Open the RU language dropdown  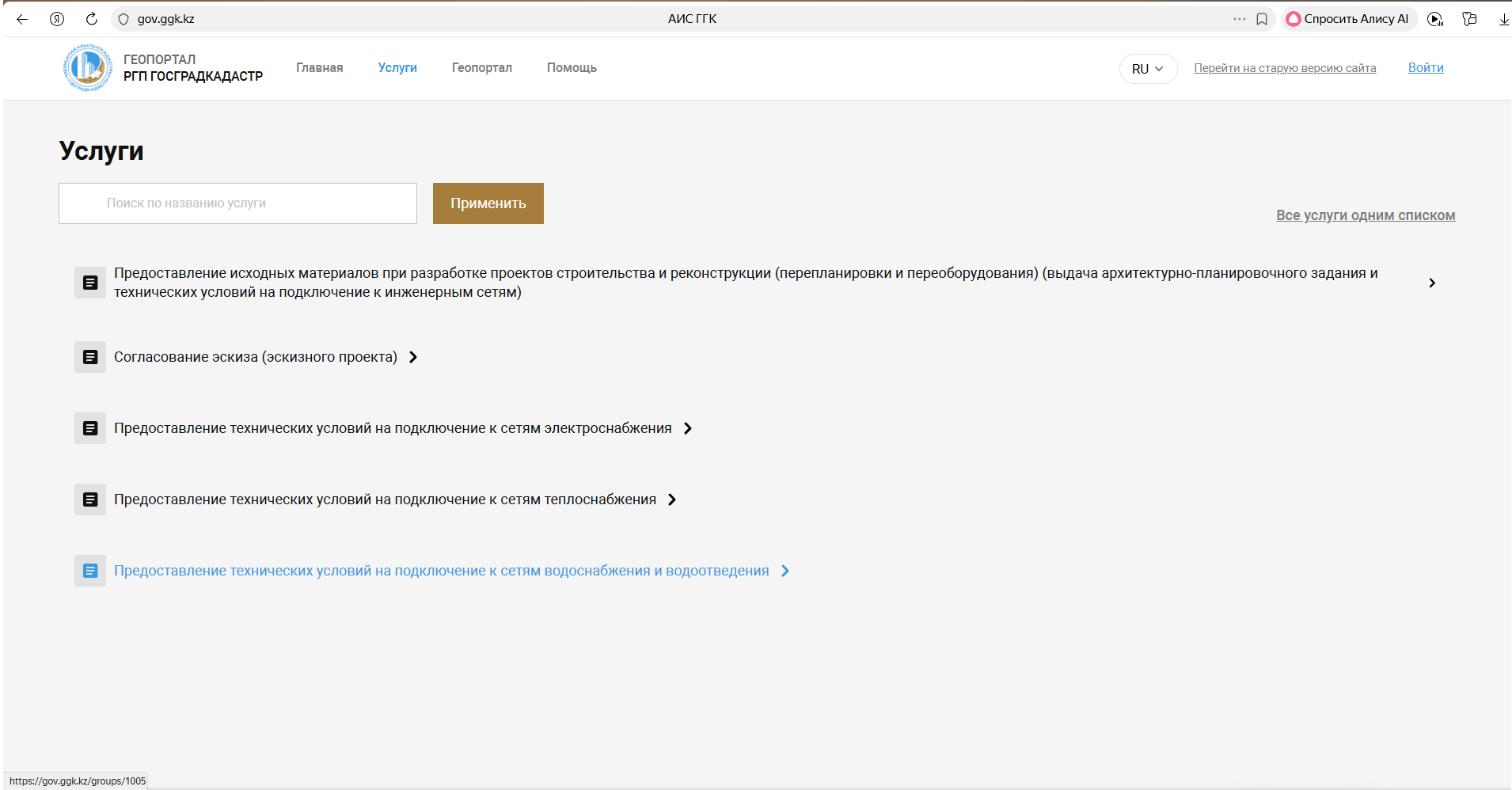click(x=1147, y=69)
